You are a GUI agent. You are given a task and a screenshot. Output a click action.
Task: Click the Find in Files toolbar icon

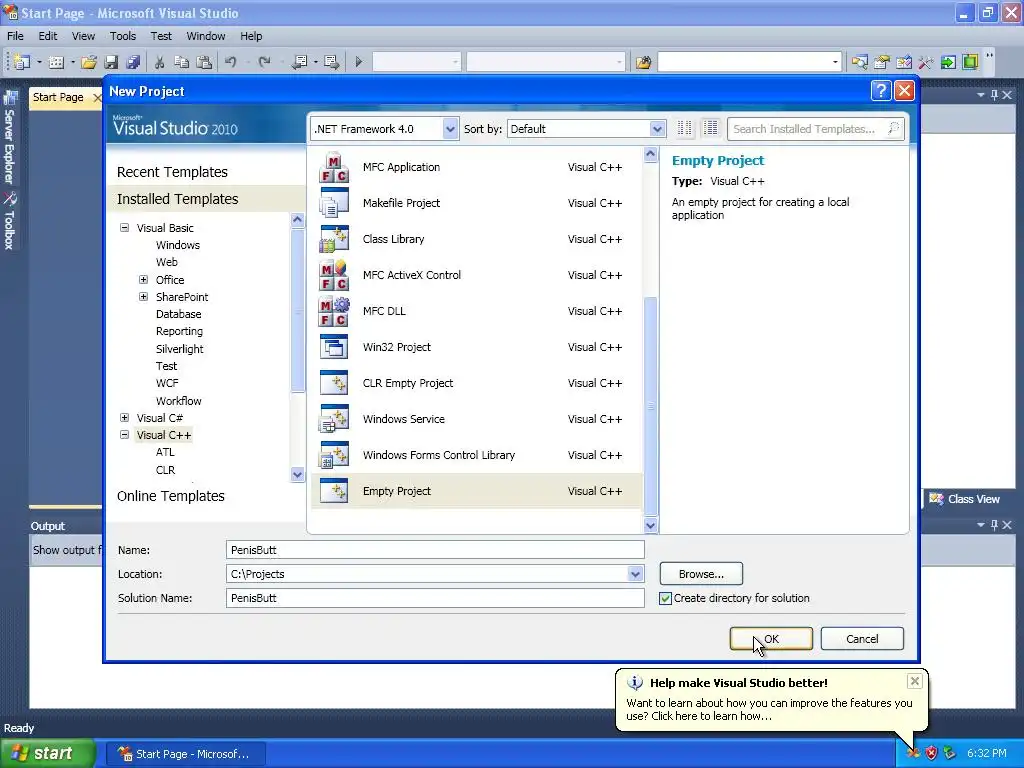coord(643,62)
